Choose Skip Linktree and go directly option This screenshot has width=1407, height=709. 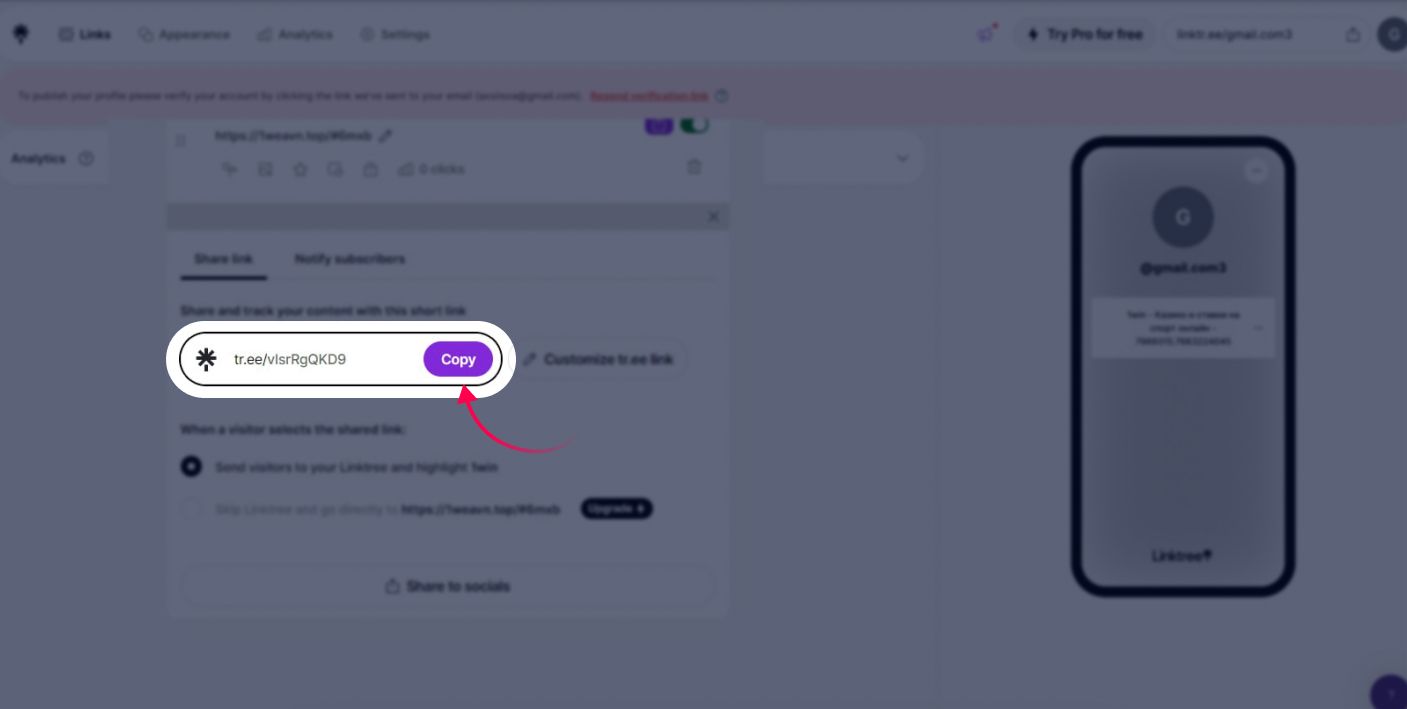click(x=191, y=509)
